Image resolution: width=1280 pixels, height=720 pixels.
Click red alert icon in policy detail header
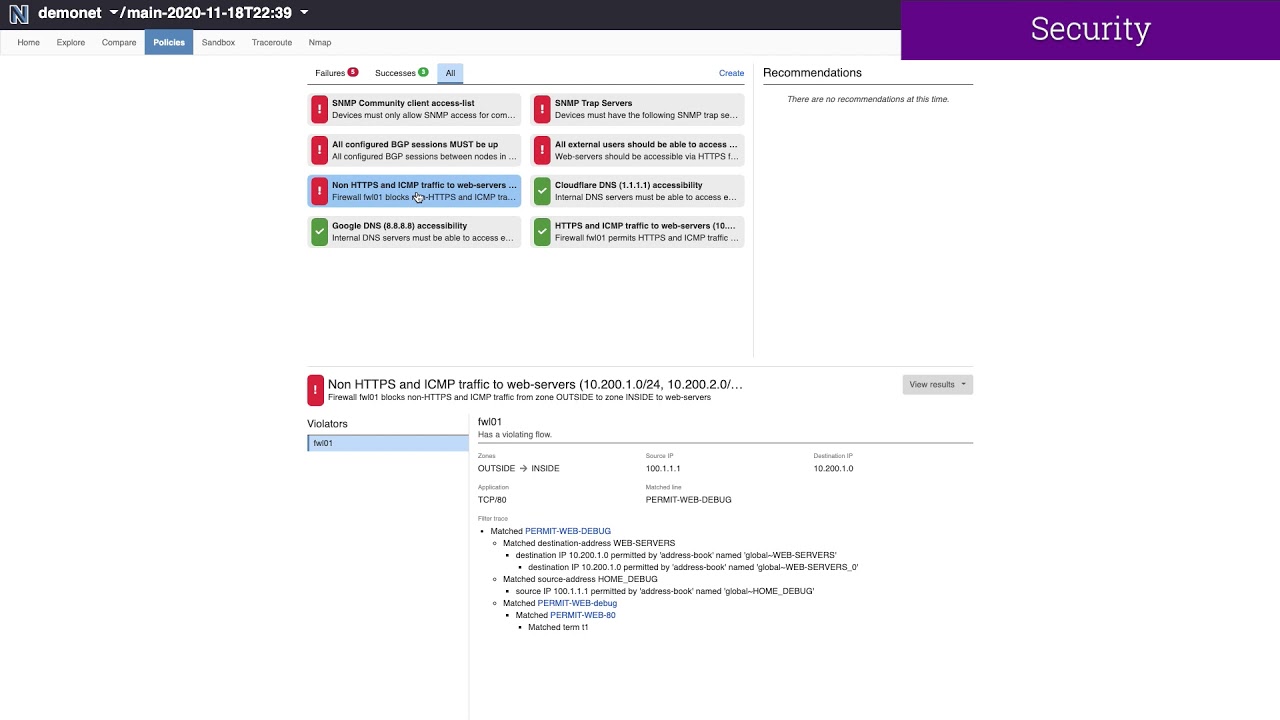click(x=316, y=390)
